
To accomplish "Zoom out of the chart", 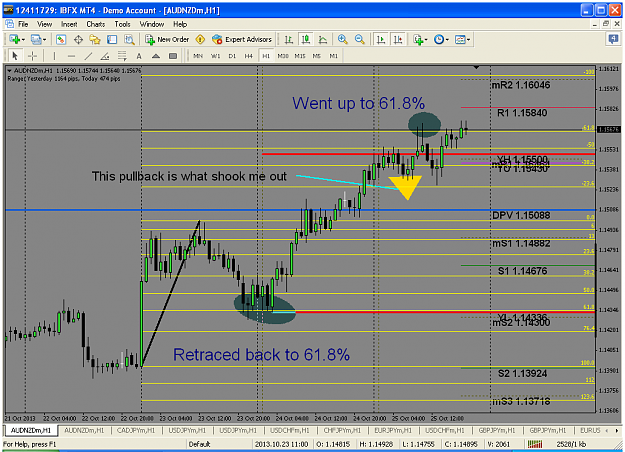I will (360, 39).
